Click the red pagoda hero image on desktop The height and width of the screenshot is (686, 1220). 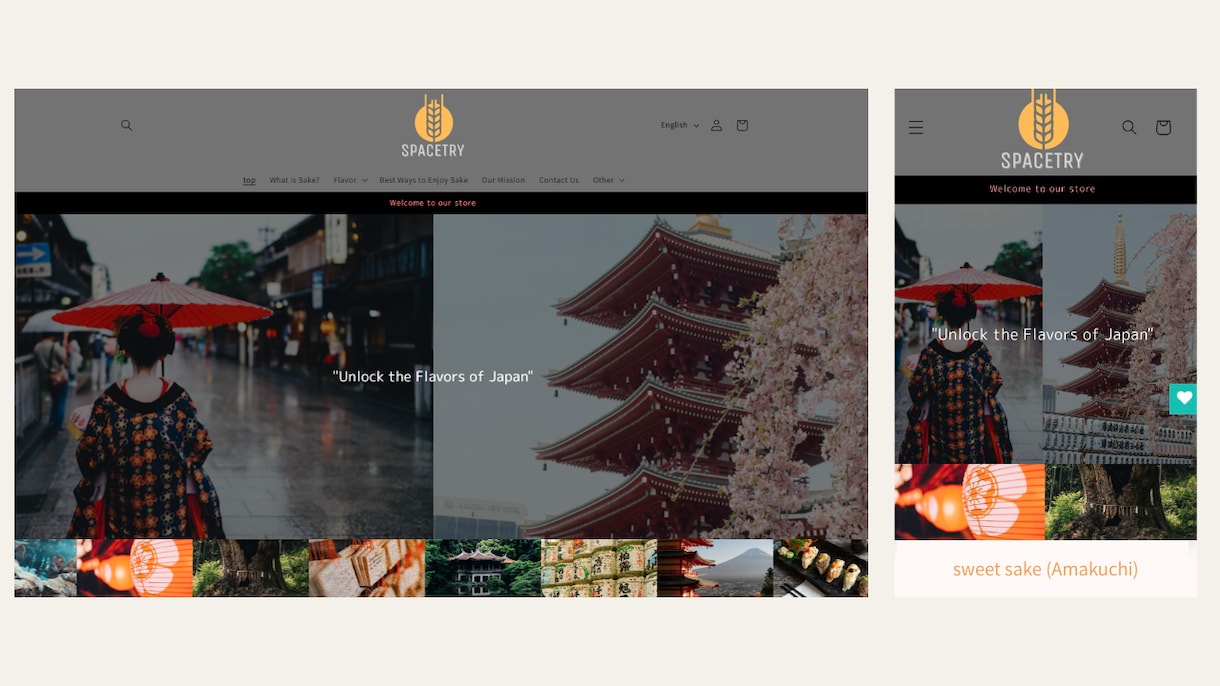(x=650, y=376)
